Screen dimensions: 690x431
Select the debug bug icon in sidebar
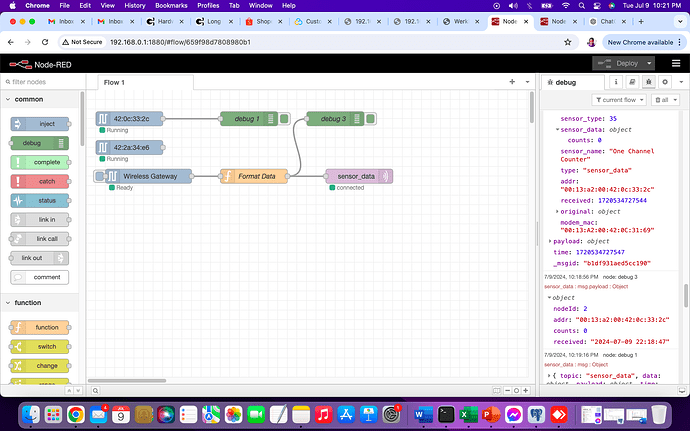648,82
